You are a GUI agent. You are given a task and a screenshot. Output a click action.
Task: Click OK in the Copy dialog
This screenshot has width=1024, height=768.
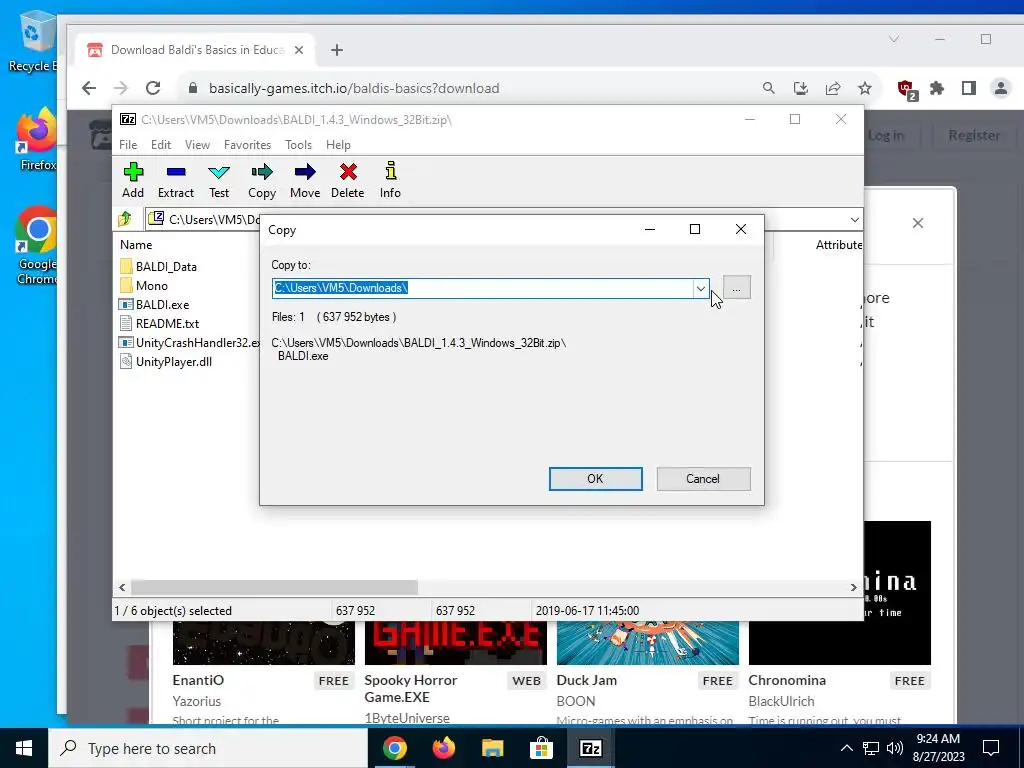tap(595, 479)
